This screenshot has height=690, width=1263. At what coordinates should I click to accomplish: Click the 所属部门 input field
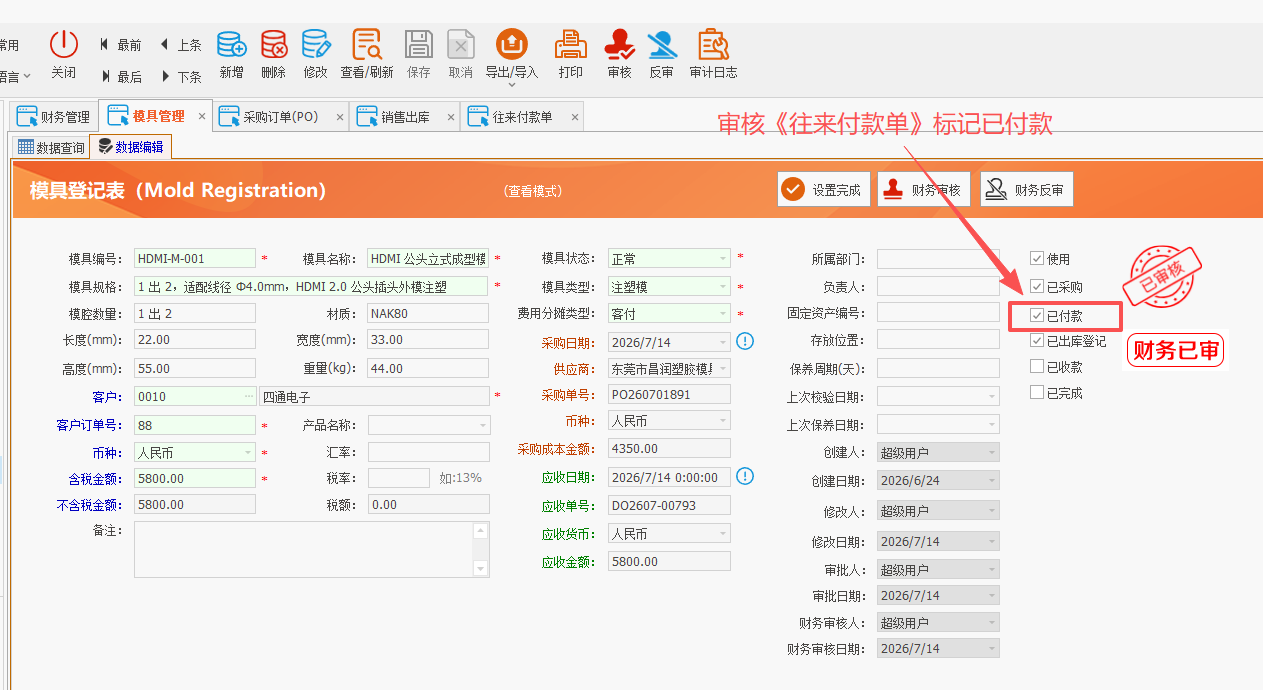(938, 259)
